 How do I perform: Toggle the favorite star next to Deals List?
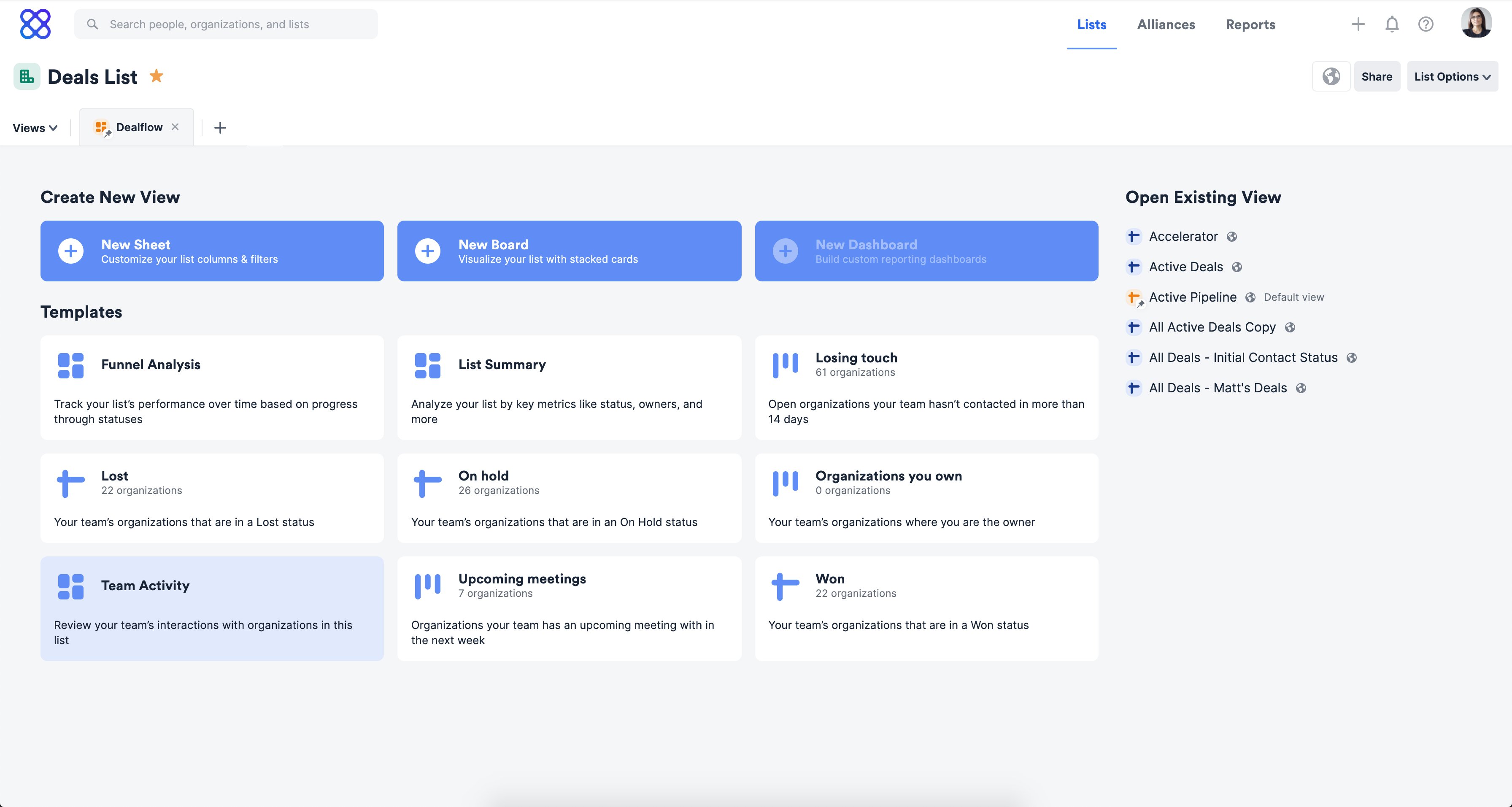tap(156, 76)
